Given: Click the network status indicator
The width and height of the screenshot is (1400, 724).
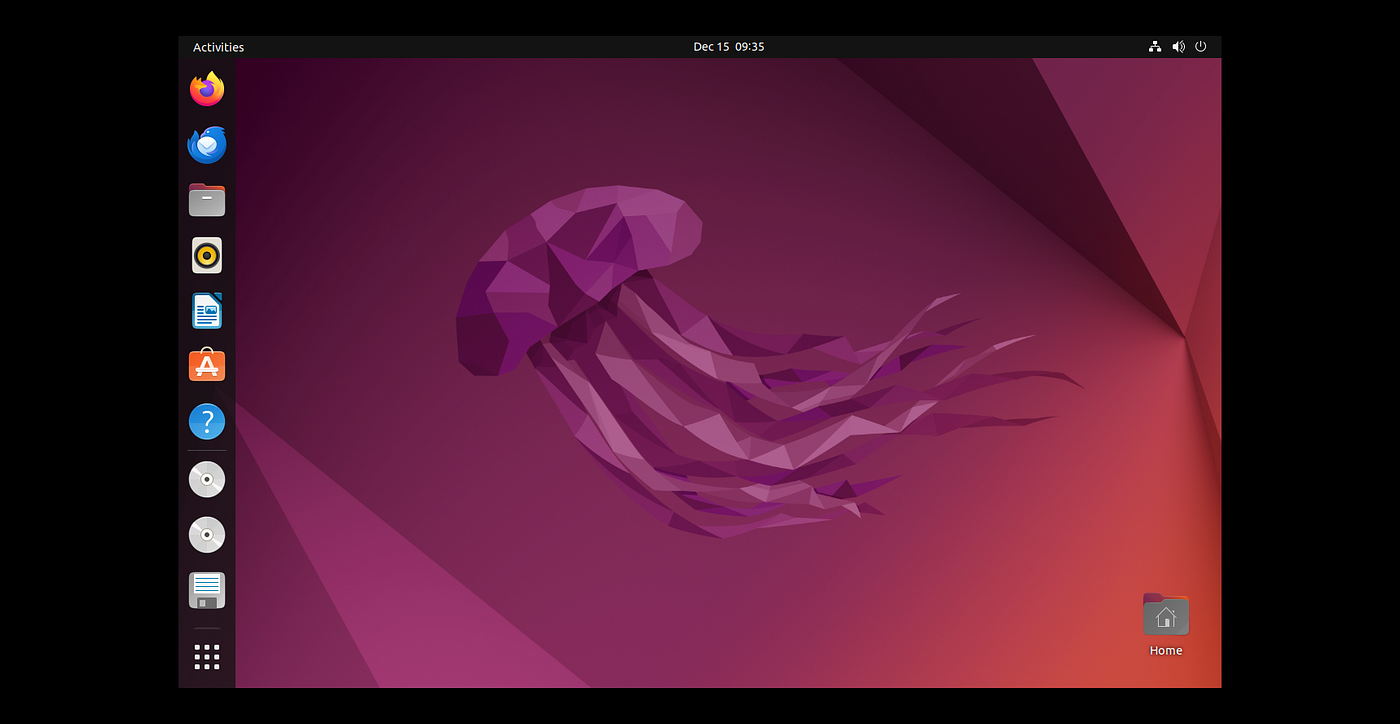Looking at the screenshot, I should click(1154, 46).
